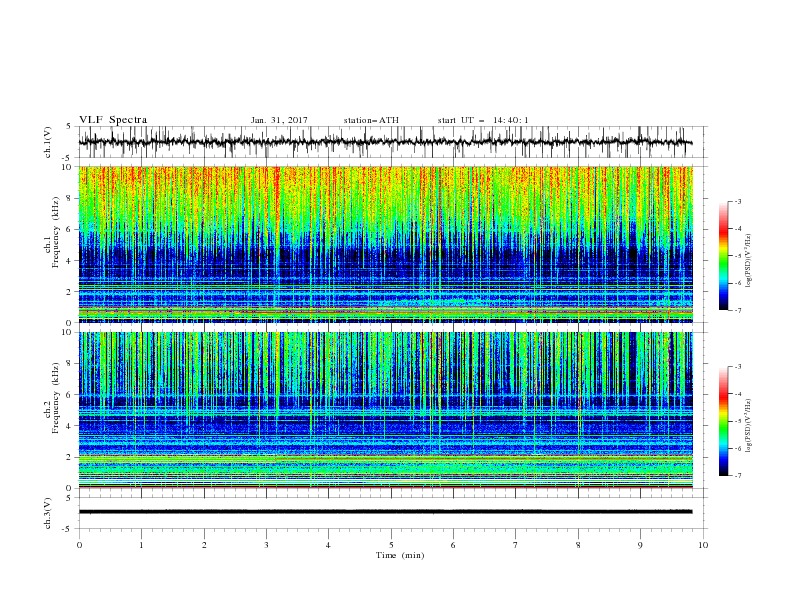Click the "8" kHz tick on ch.1 frequency axis
792x612 pixels.
click(x=70, y=198)
